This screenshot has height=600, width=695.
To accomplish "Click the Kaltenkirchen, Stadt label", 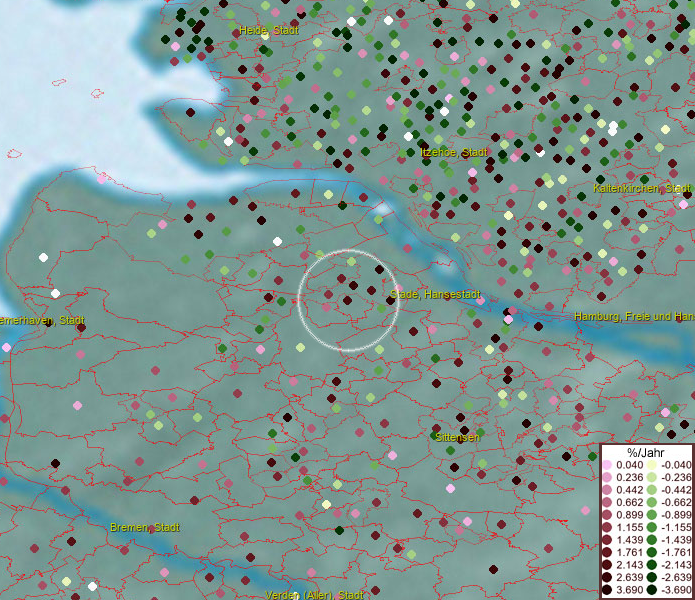I will click(x=641, y=188).
